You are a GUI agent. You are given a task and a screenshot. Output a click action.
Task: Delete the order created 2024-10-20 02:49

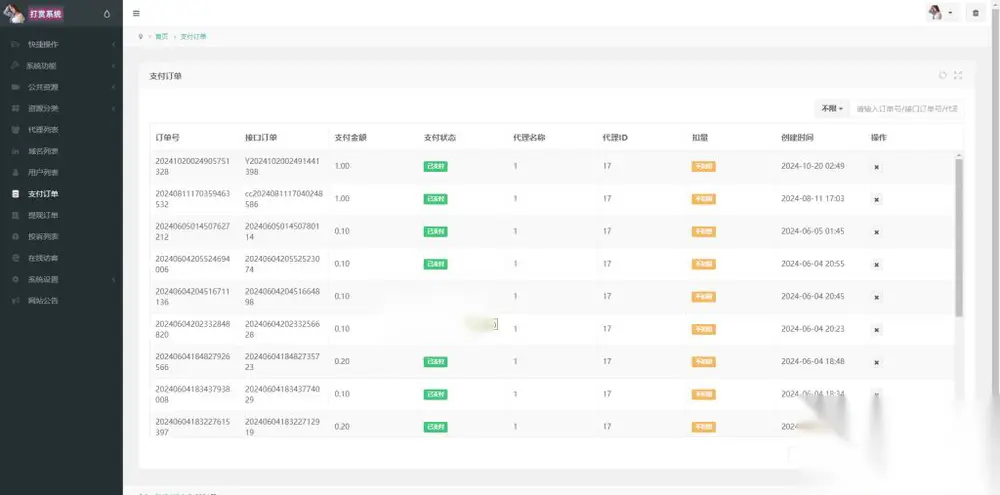click(876, 166)
